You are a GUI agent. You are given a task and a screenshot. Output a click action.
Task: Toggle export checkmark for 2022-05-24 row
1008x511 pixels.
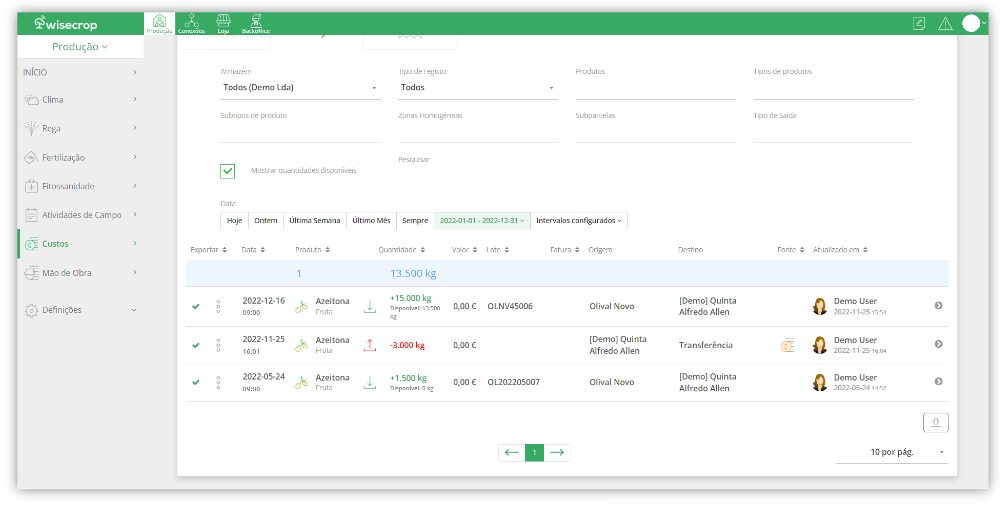click(x=196, y=382)
